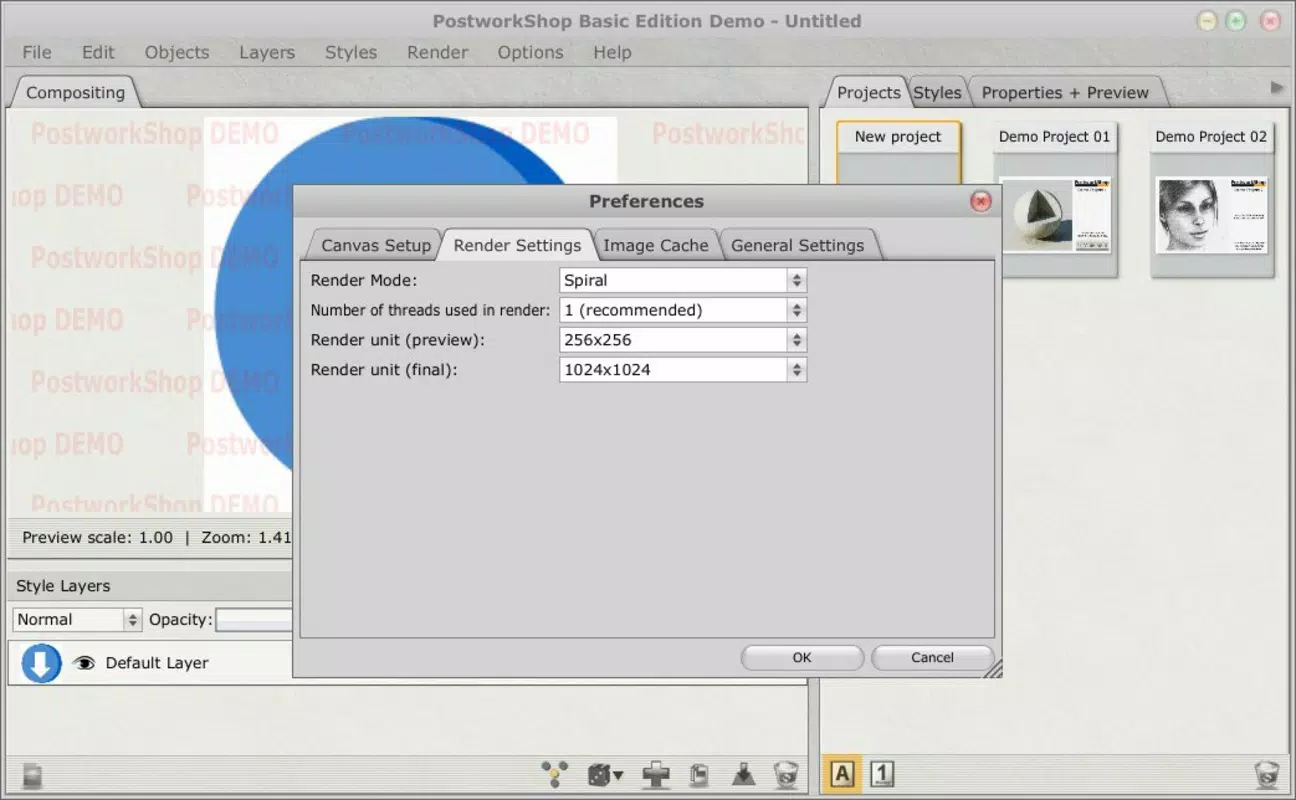This screenshot has width=1296, height=800.
Task: Select the Default Layer row label
Action: [x=157, y=663]
